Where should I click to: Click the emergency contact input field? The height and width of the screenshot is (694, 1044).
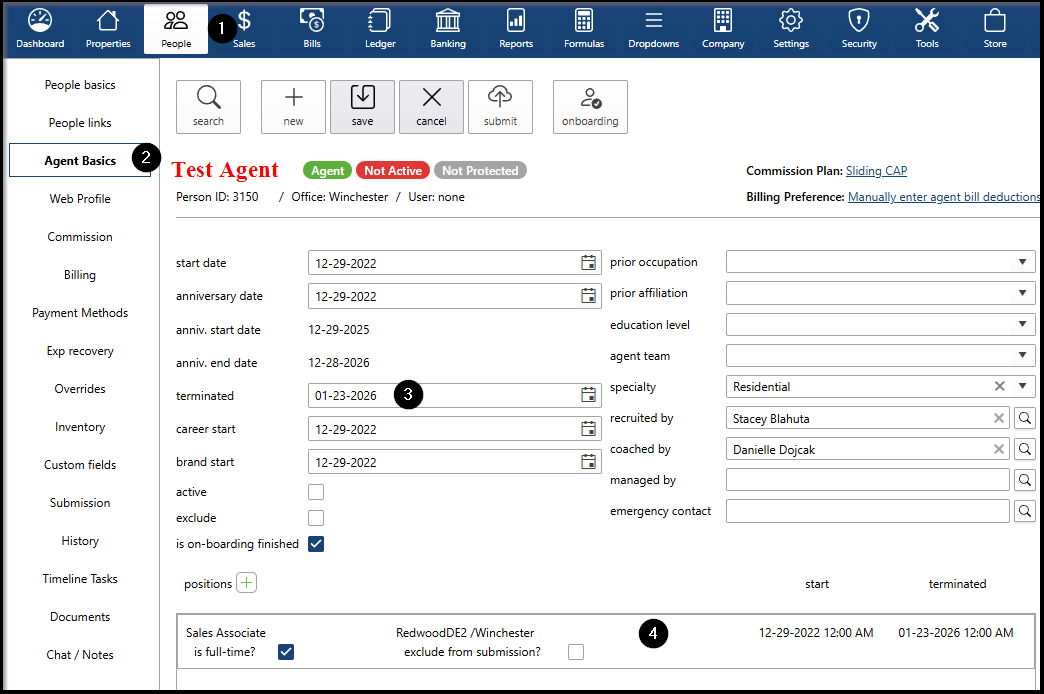pos(867,511)
